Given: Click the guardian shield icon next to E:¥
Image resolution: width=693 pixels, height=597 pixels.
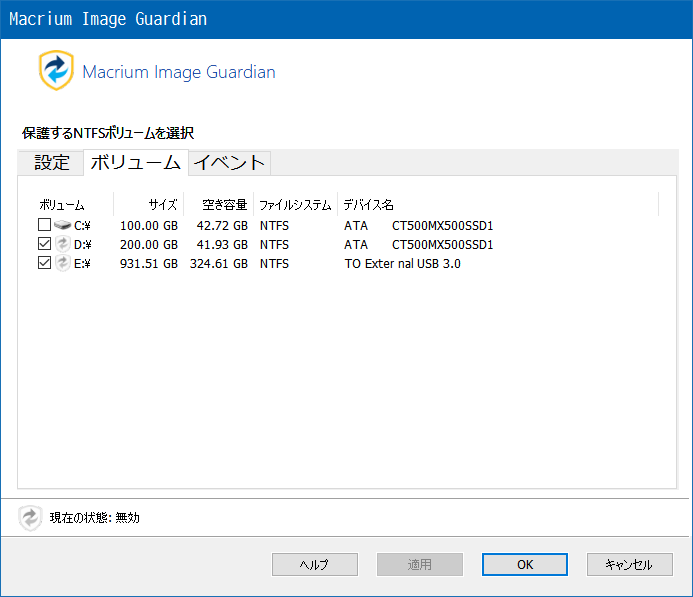Looking at the screenshot, I should point(63,263).
